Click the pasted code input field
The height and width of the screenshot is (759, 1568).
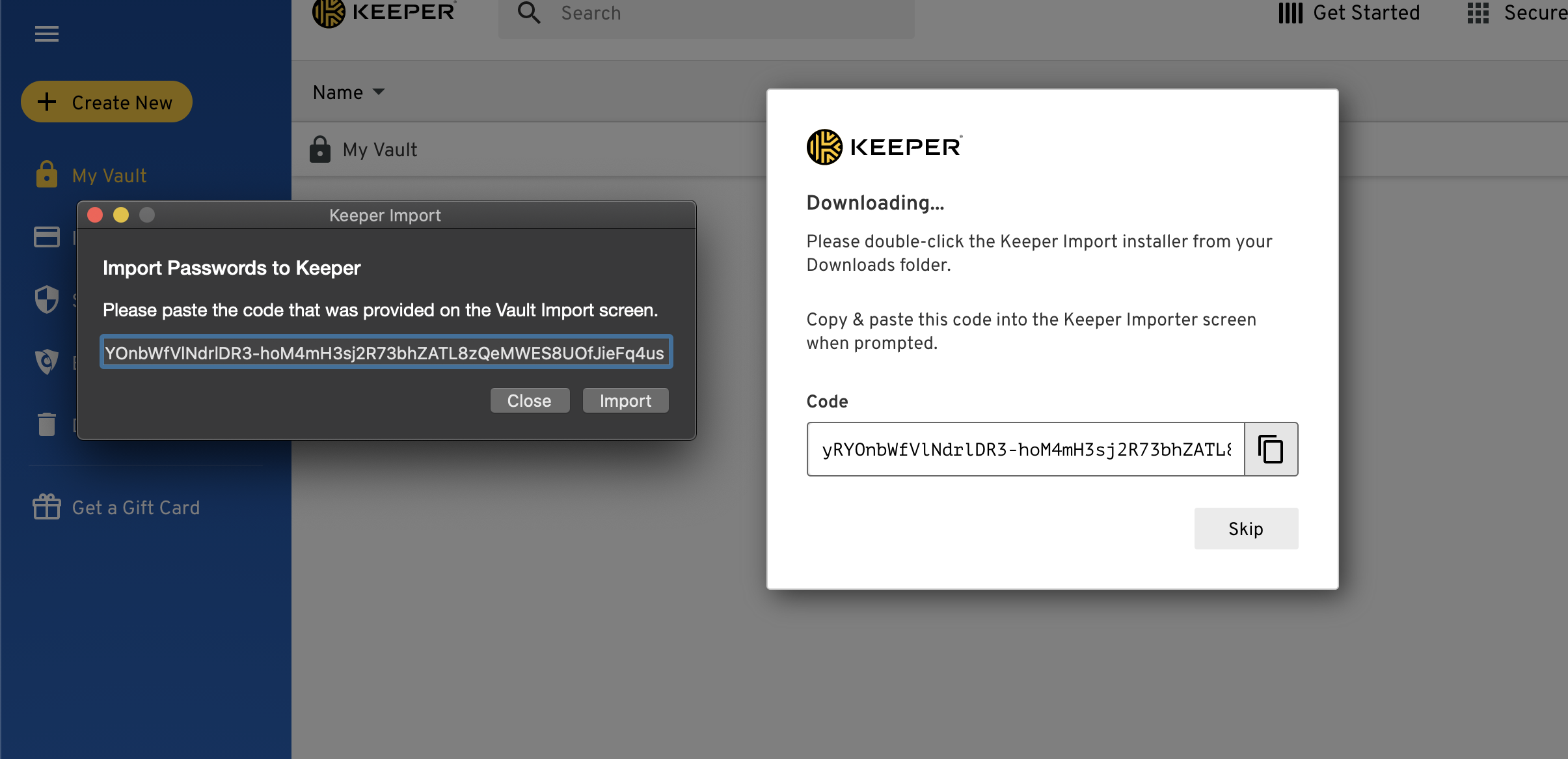click(385, 353)
